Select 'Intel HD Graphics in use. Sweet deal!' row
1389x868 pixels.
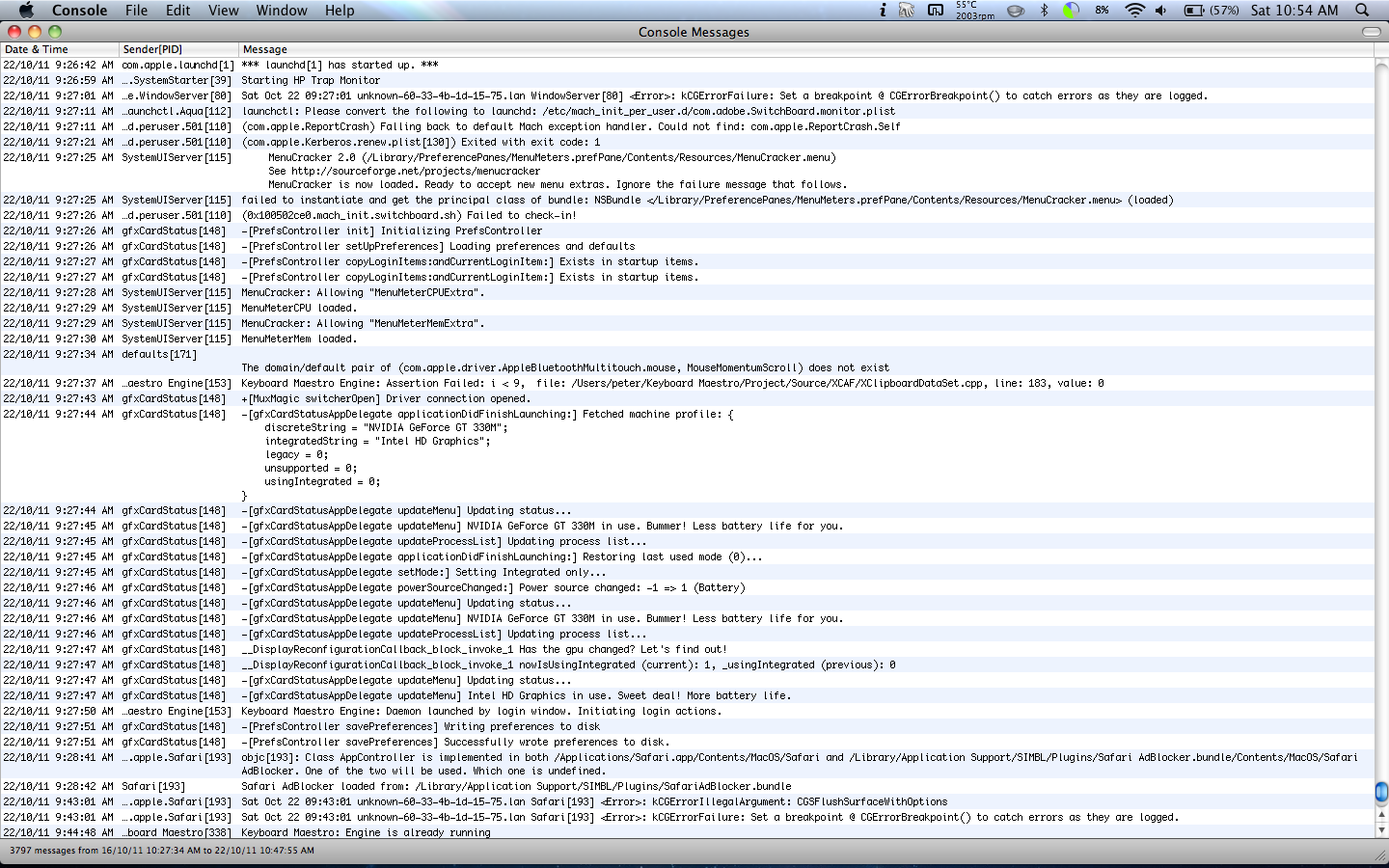687,695
